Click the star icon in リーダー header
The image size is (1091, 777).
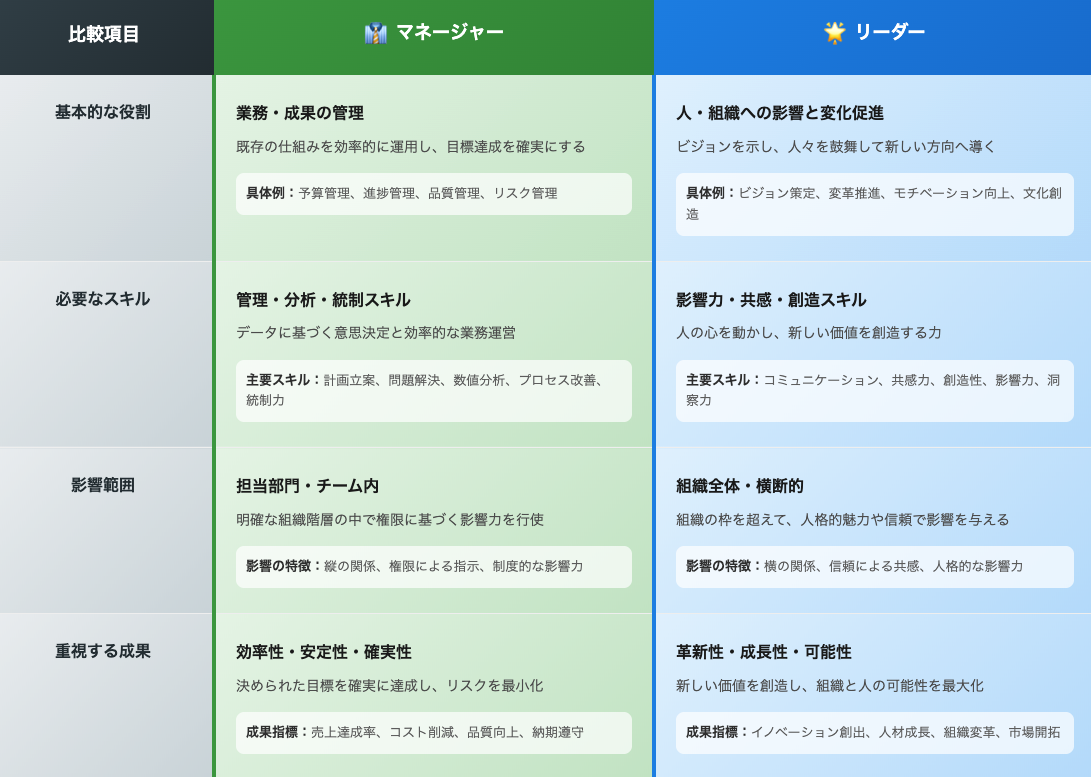[832, 30]
